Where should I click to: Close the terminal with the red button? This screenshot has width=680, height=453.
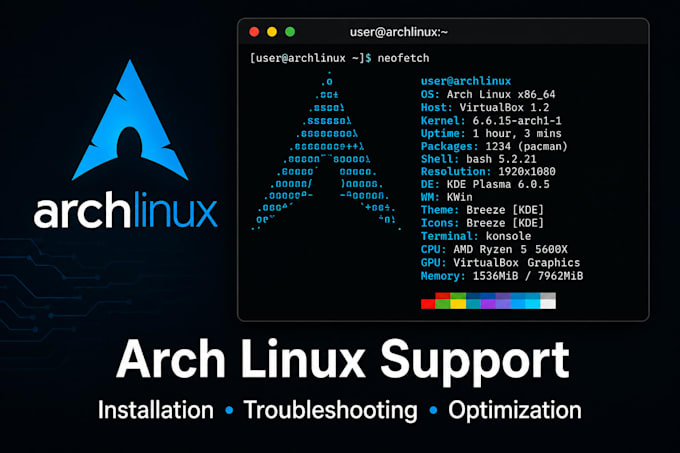click(254, 32)
